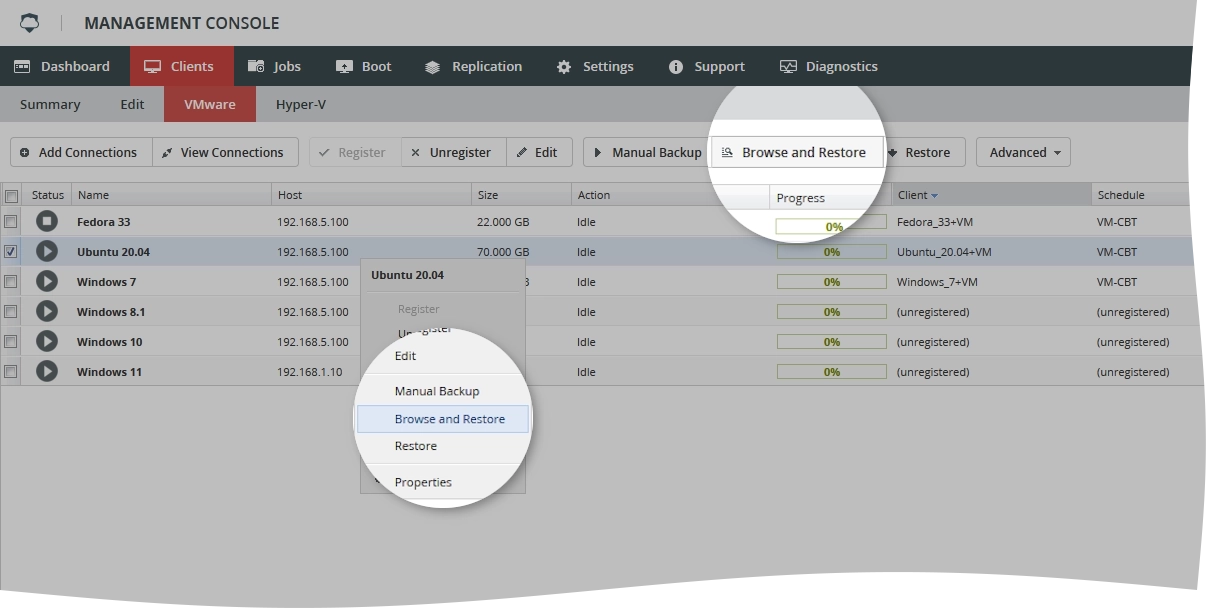Screen dimensions: 1206x608
Task: Click the Fedora 33 progress bar
Action: (831, 226)
